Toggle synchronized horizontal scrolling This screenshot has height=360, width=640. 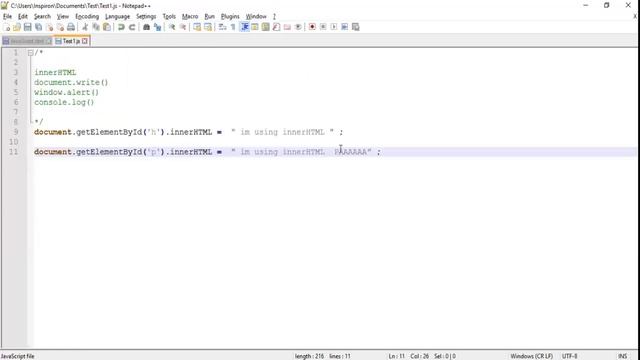(x=208, y=27)
